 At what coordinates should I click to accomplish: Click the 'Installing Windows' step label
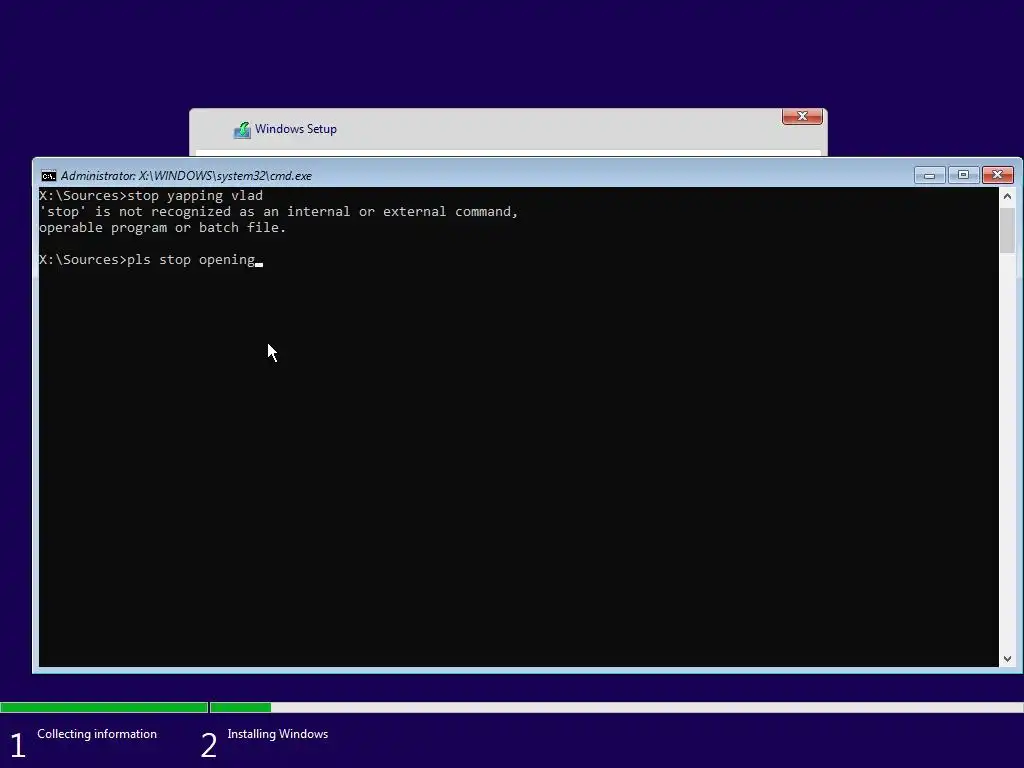pyautogui.click(x=278, y=734)
